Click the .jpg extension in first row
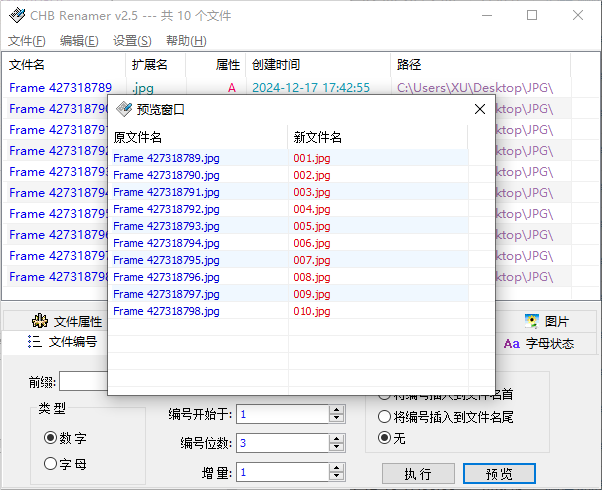 (x=142, y=88)
